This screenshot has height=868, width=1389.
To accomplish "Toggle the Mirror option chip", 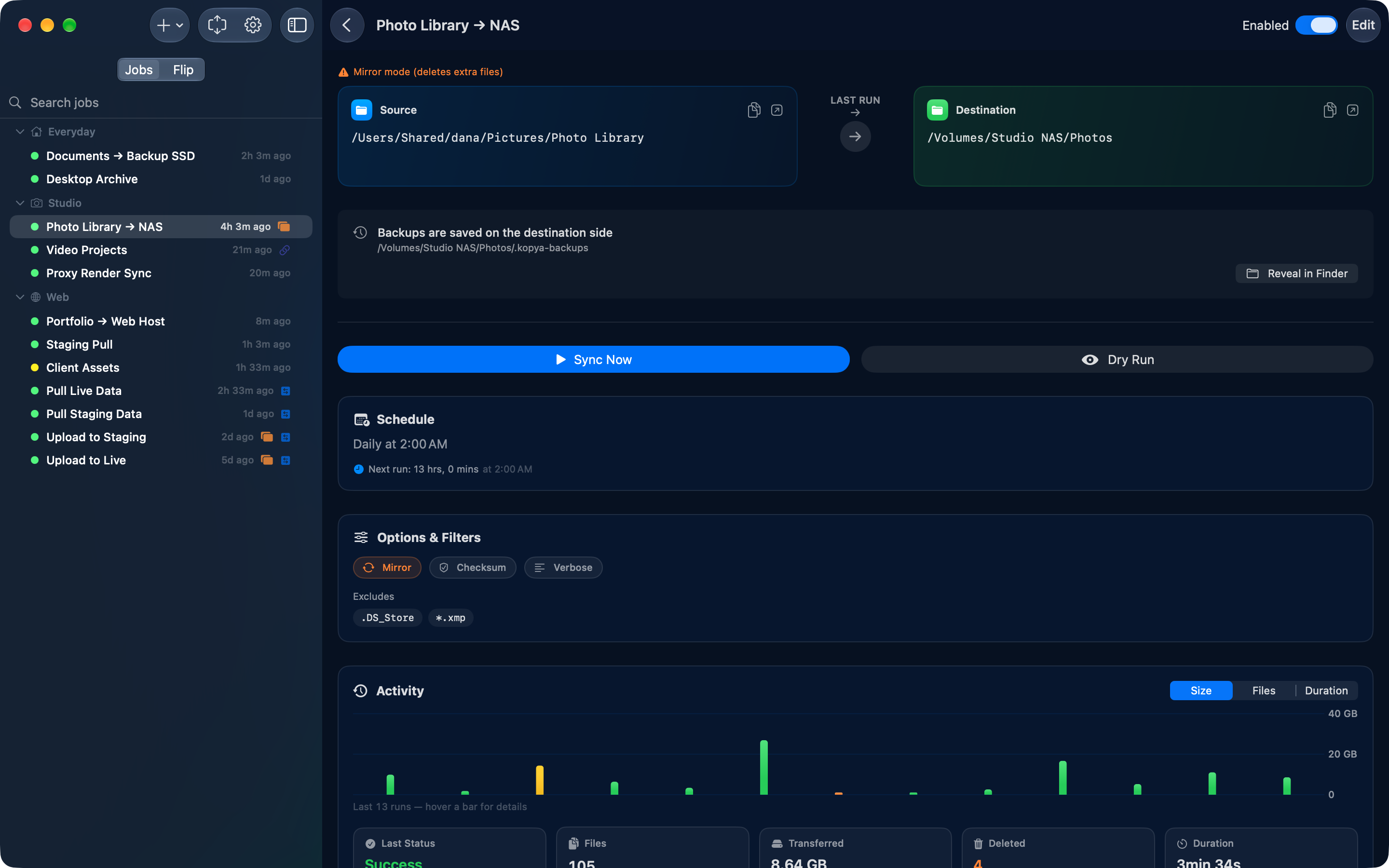I will (387, 567).
